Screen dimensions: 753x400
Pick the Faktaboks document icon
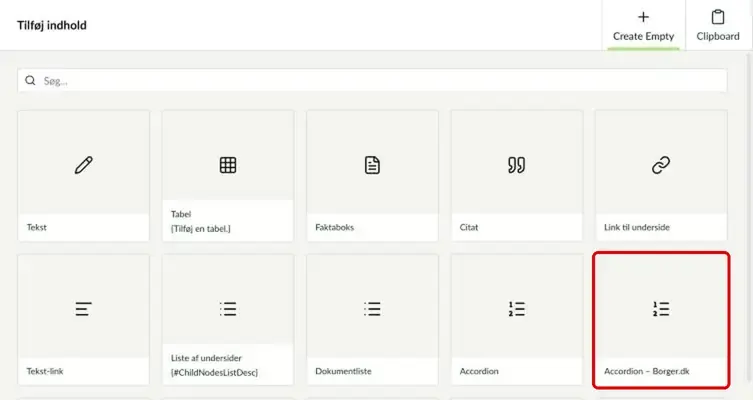[372, 165]
